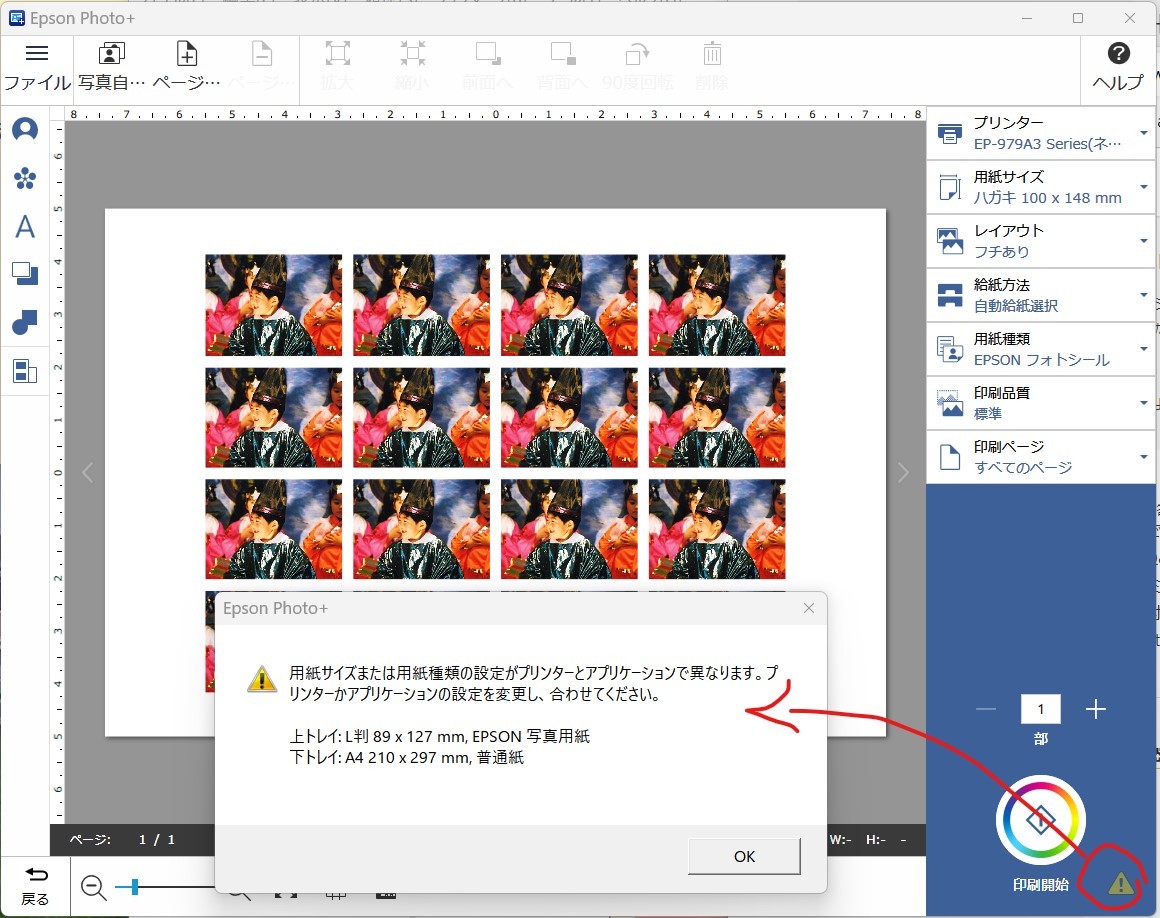
Task: Decrease copies with the minus button
Action: point(986,709)
